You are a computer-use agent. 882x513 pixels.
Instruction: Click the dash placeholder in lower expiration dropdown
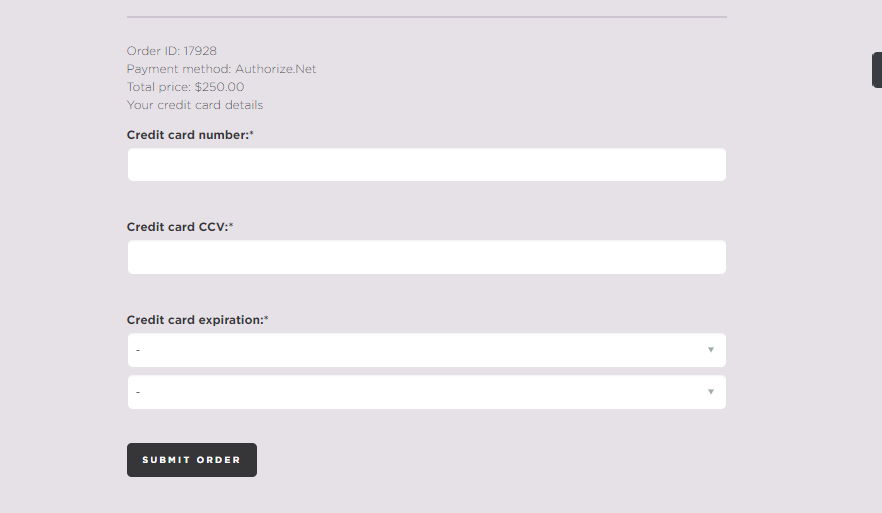point(138,392)
